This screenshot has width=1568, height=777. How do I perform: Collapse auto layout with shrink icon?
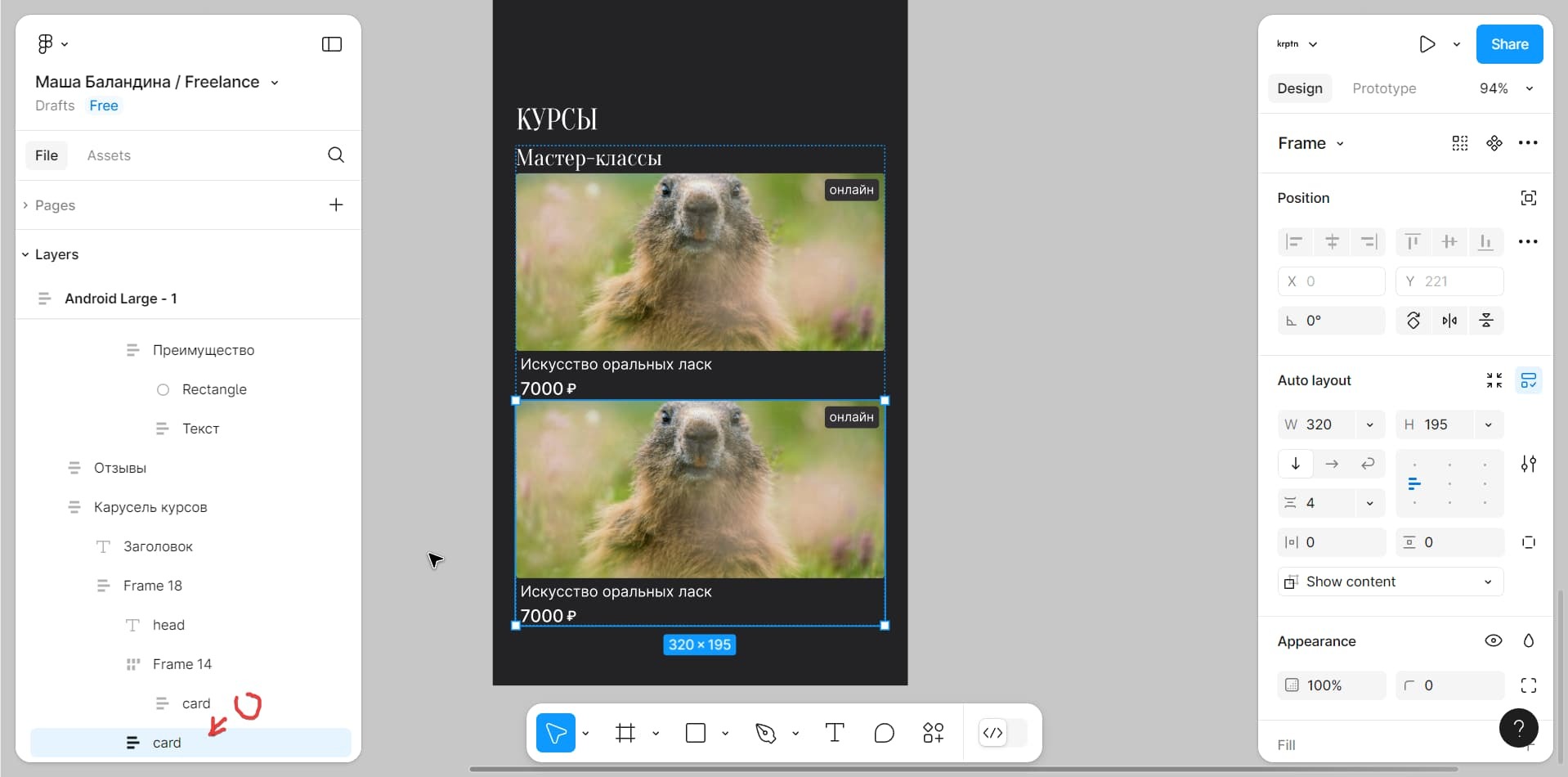point(1494,380)
